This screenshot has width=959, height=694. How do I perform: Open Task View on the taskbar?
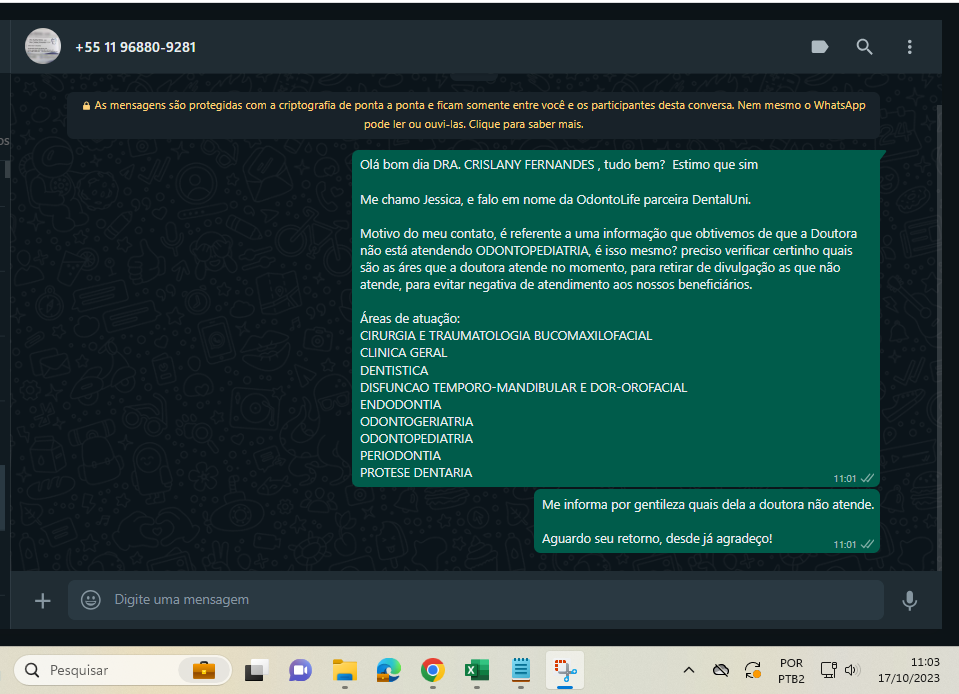click(256, 670)
